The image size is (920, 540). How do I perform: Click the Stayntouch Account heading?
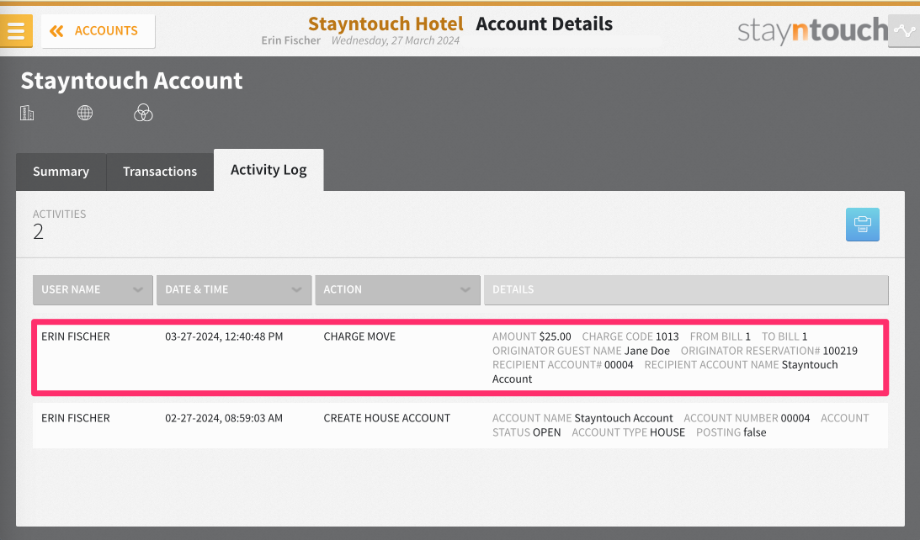tap(131, 81)
